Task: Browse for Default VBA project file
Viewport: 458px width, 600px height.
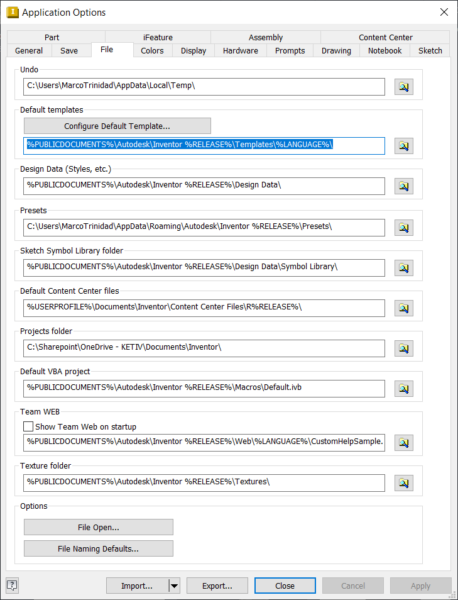Action: pyautogui.click(x=404, y=389)
